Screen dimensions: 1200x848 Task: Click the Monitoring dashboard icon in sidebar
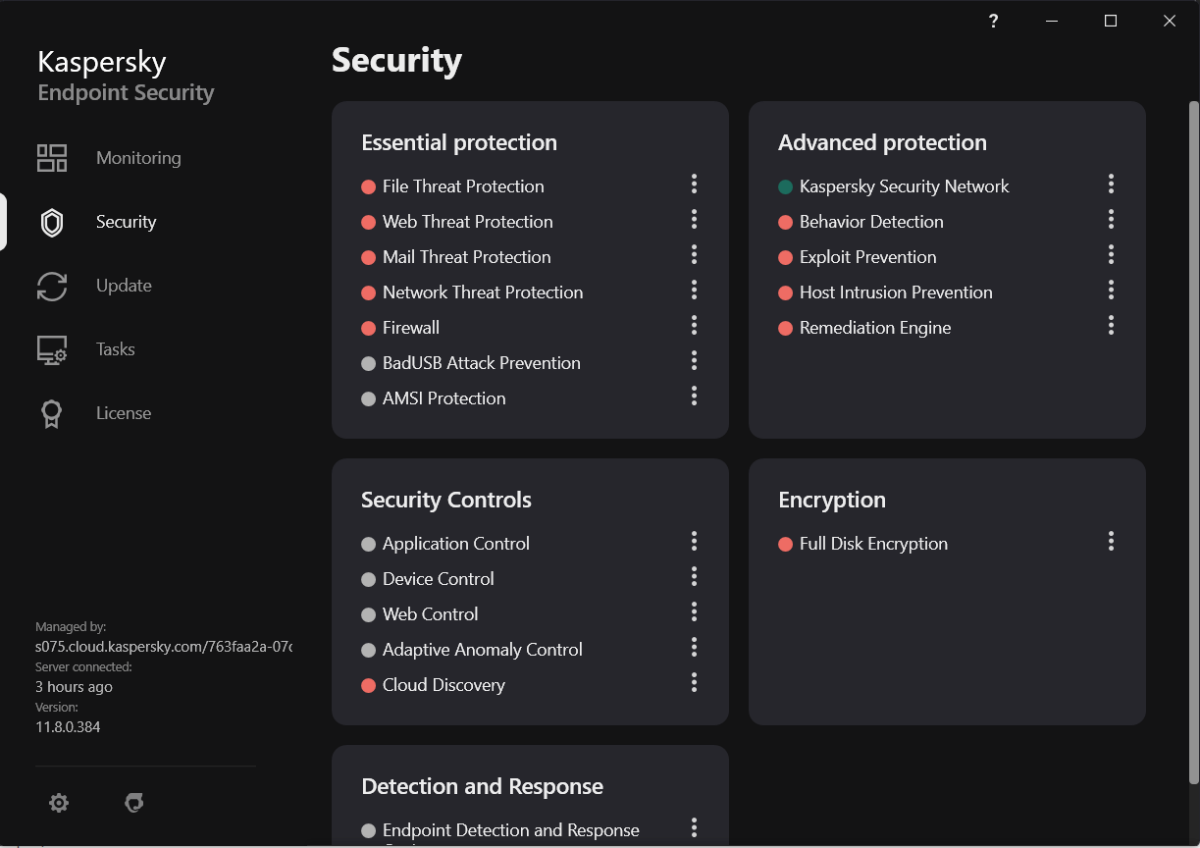coord(52,158)
